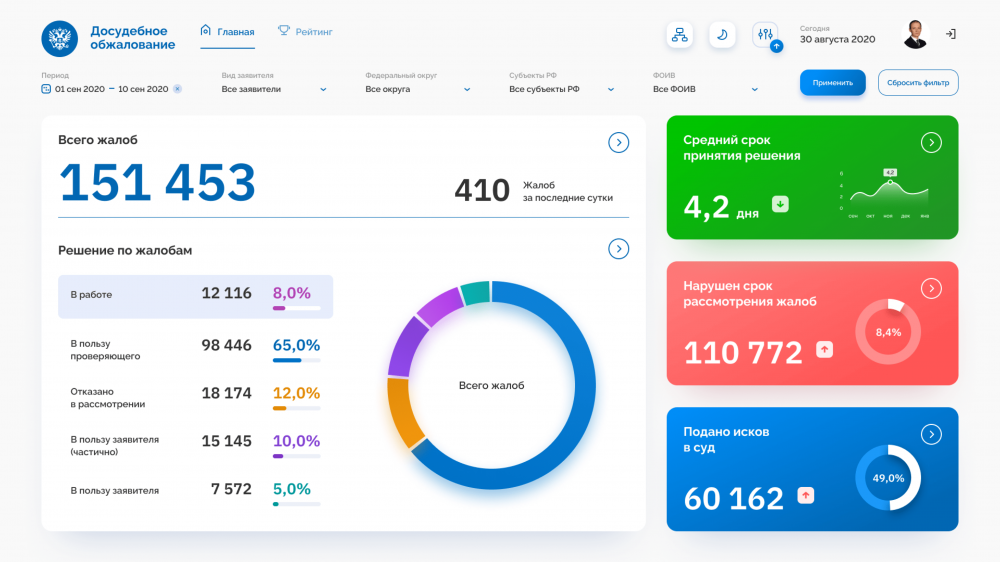The width and height of the screenshot is (1000, 562).
Task: Open details arrow for Решение по жалобам
Action: tap(618, 249)
